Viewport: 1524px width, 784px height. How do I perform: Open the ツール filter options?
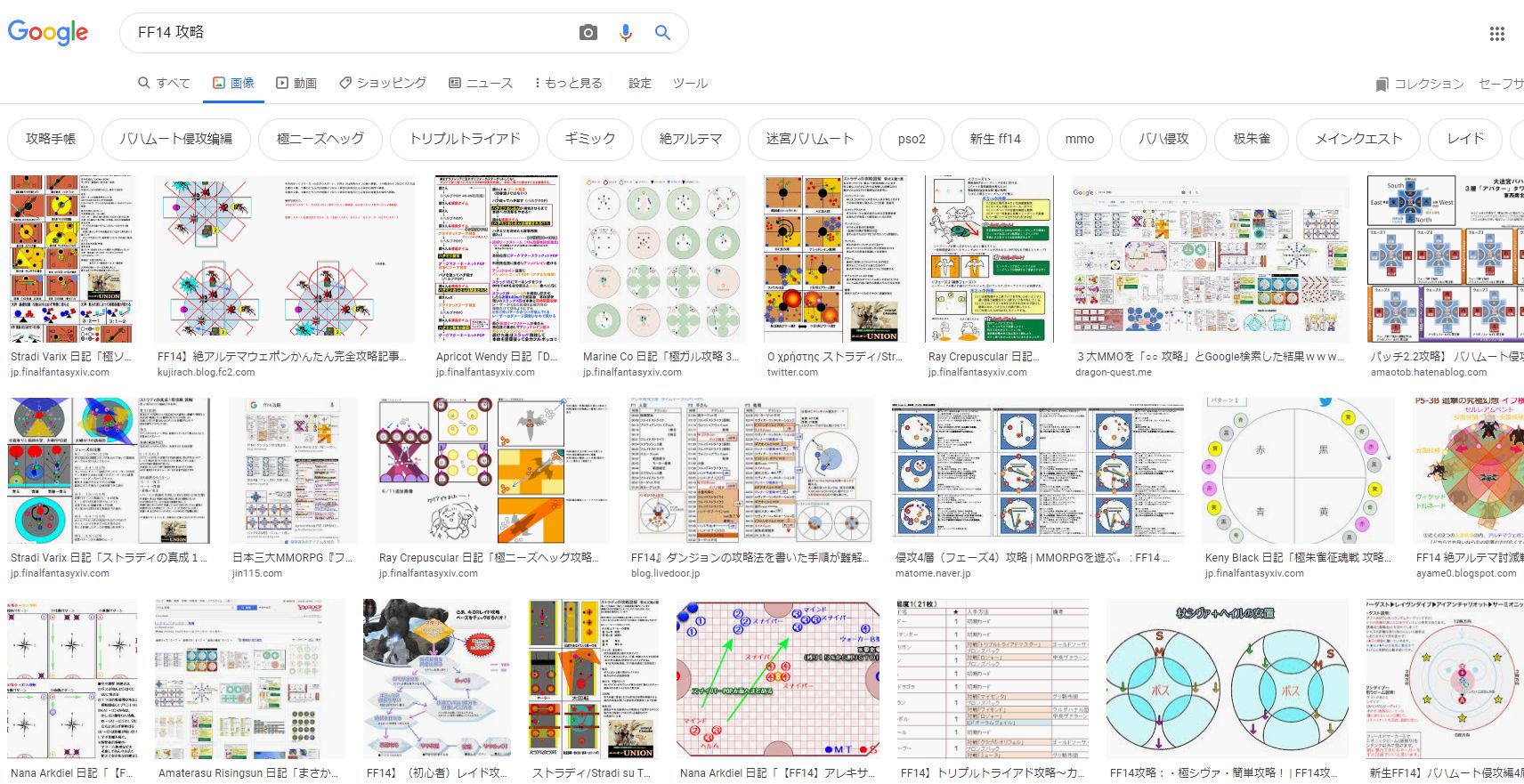[x=690, y=83]
